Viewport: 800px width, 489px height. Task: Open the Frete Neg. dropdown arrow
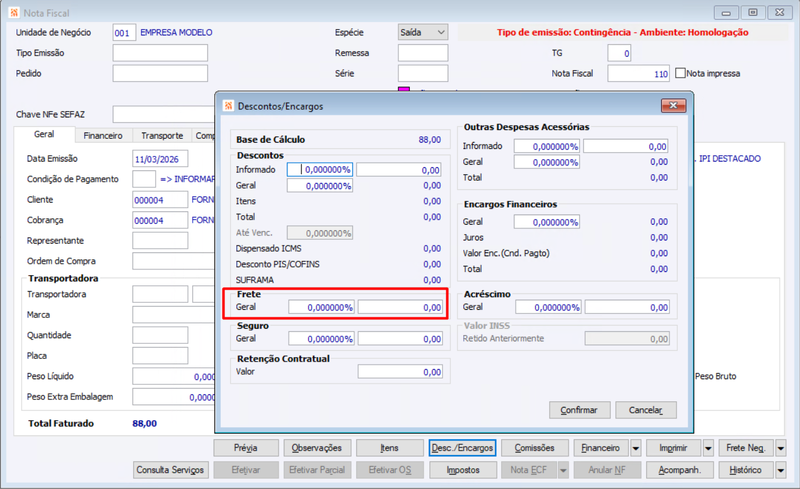point(781,448)
